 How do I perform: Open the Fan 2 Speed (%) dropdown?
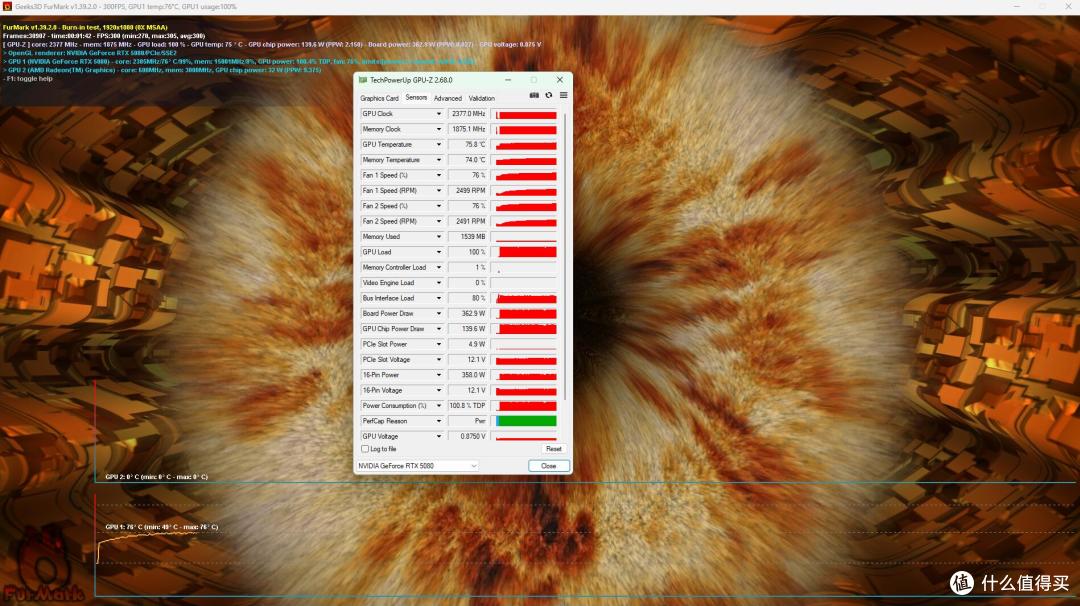(439, 206)
